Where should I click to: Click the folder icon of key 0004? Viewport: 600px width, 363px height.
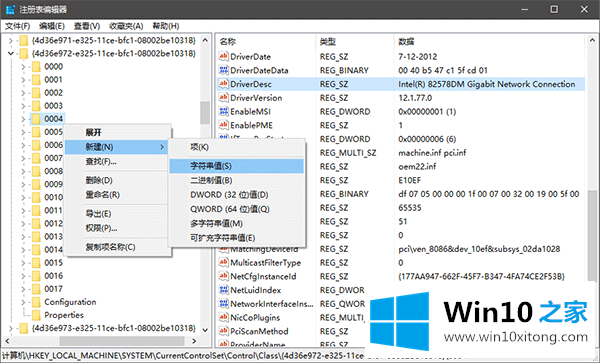(x=36, y=119)
